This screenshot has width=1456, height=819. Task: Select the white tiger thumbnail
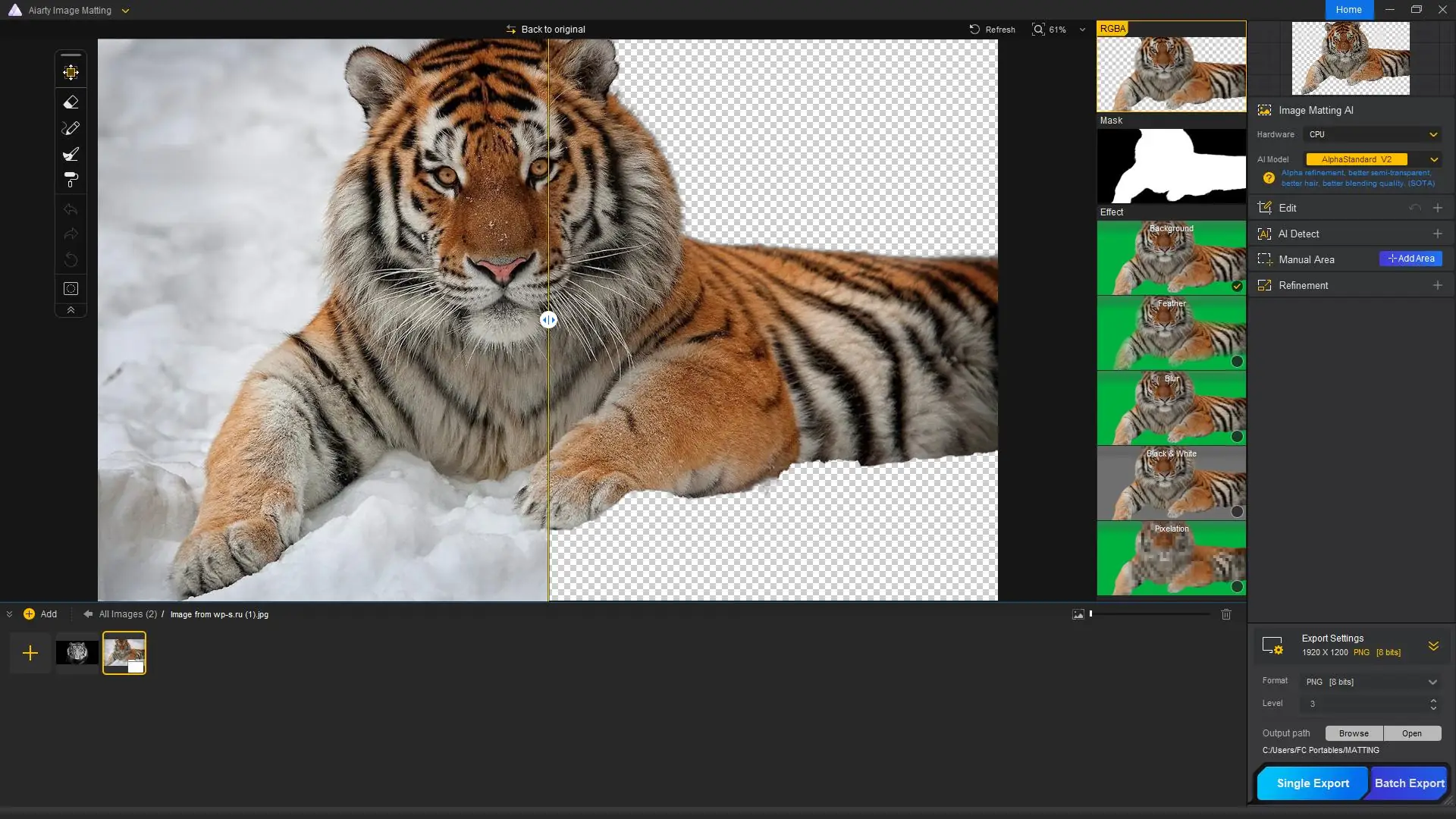77,652
